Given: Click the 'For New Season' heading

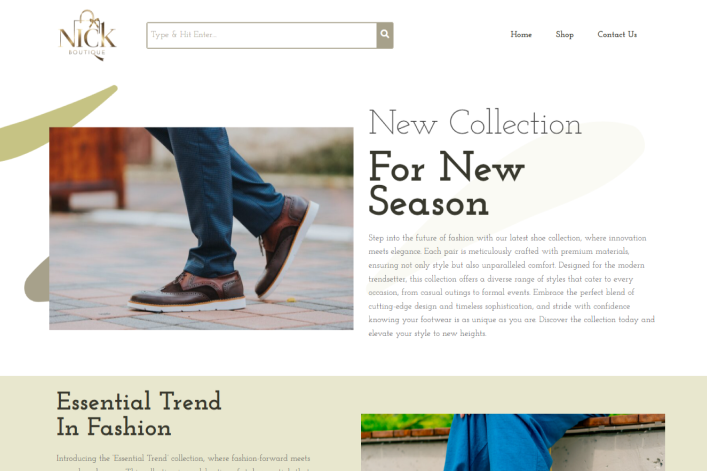Looking at the screenshot, I should pos(446,185).
